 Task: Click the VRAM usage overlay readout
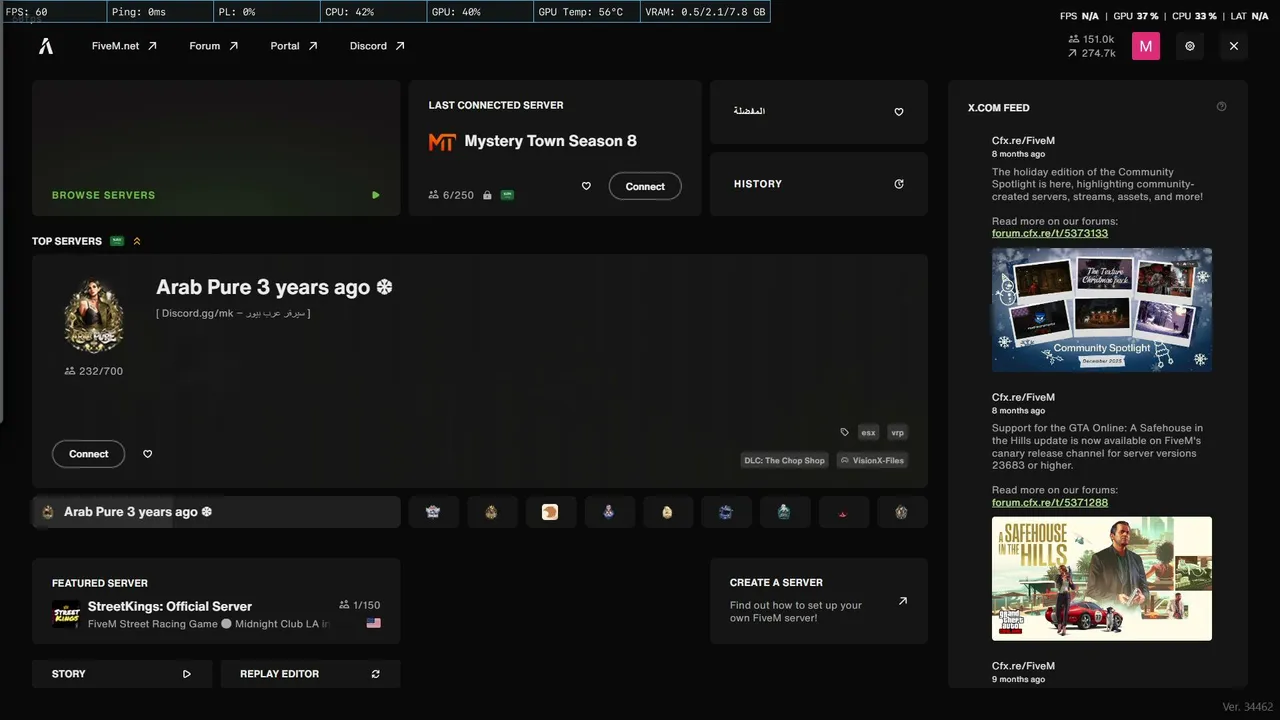[x=705, y=12]
